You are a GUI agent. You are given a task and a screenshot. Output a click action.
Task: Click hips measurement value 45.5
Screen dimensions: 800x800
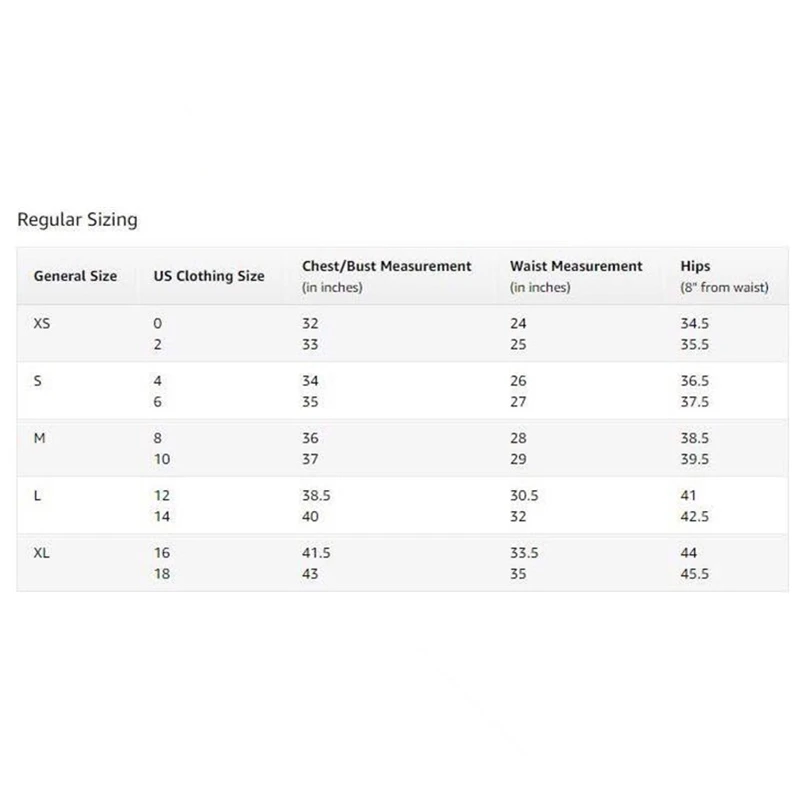pos(694,574)
